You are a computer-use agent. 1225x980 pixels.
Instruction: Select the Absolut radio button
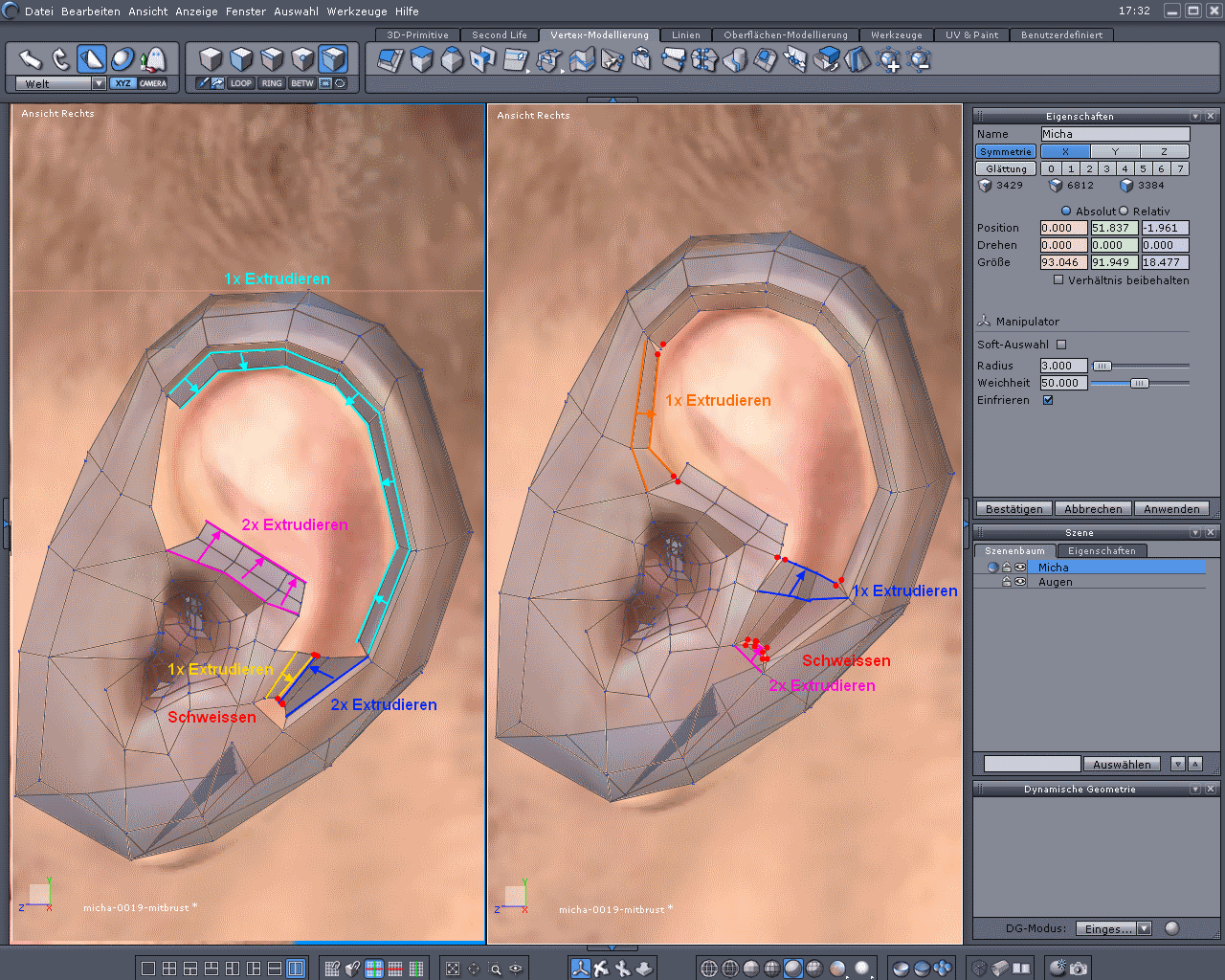1066,211
